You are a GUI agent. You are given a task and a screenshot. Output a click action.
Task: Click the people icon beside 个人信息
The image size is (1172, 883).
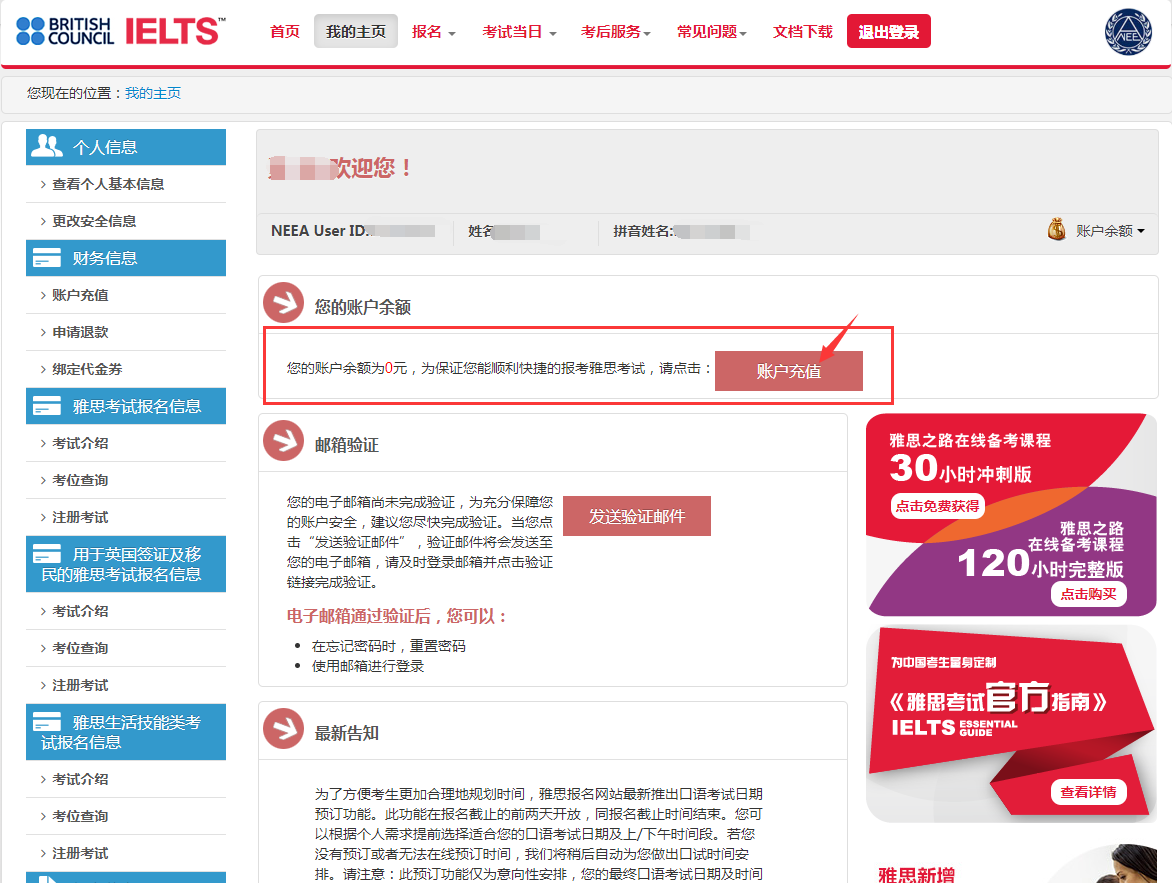[x=46, y=146]
